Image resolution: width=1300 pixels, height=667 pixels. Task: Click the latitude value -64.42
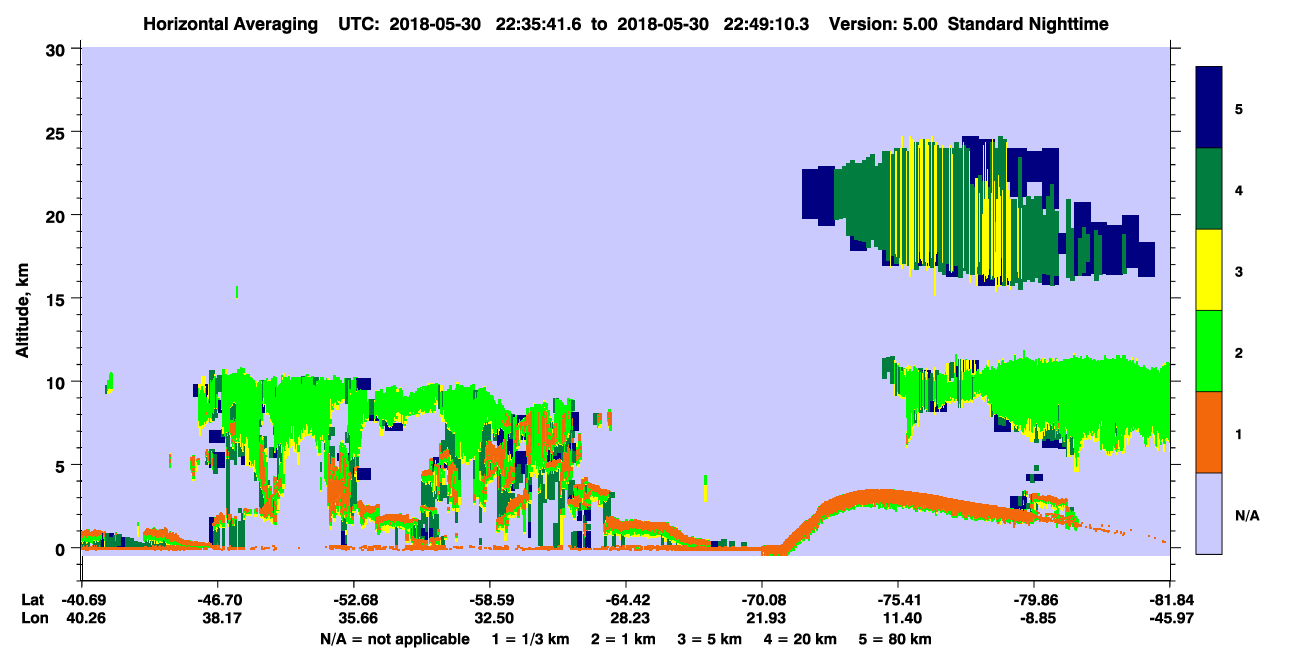click(x=625, y=600)
